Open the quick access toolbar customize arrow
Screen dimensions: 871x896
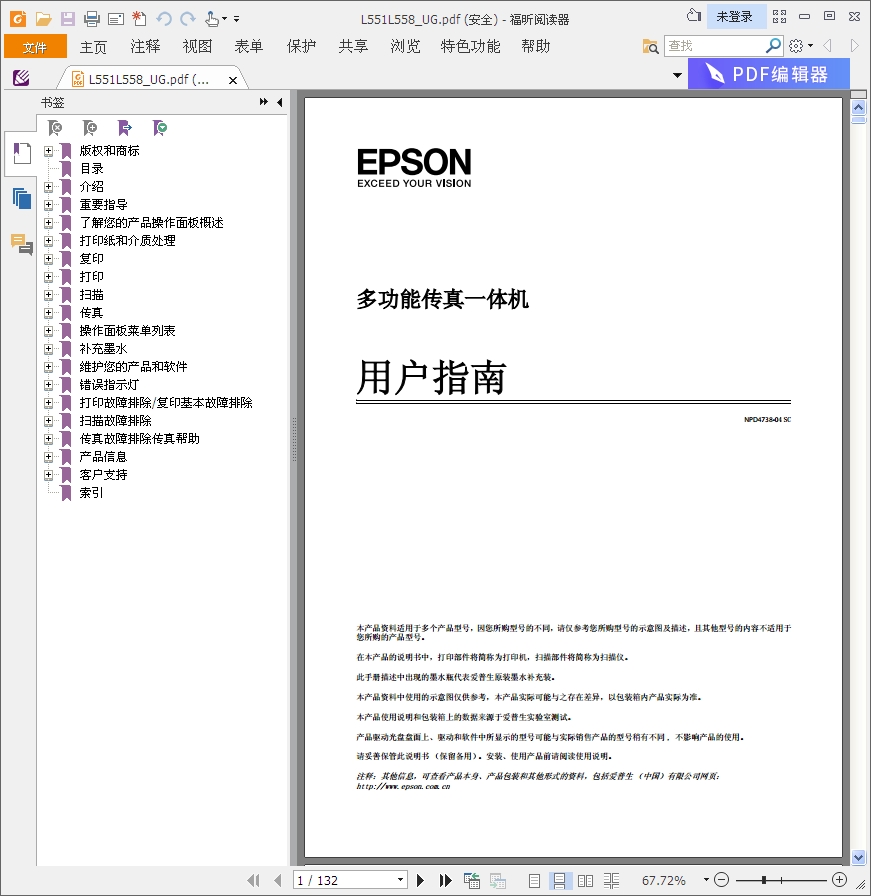237,19
